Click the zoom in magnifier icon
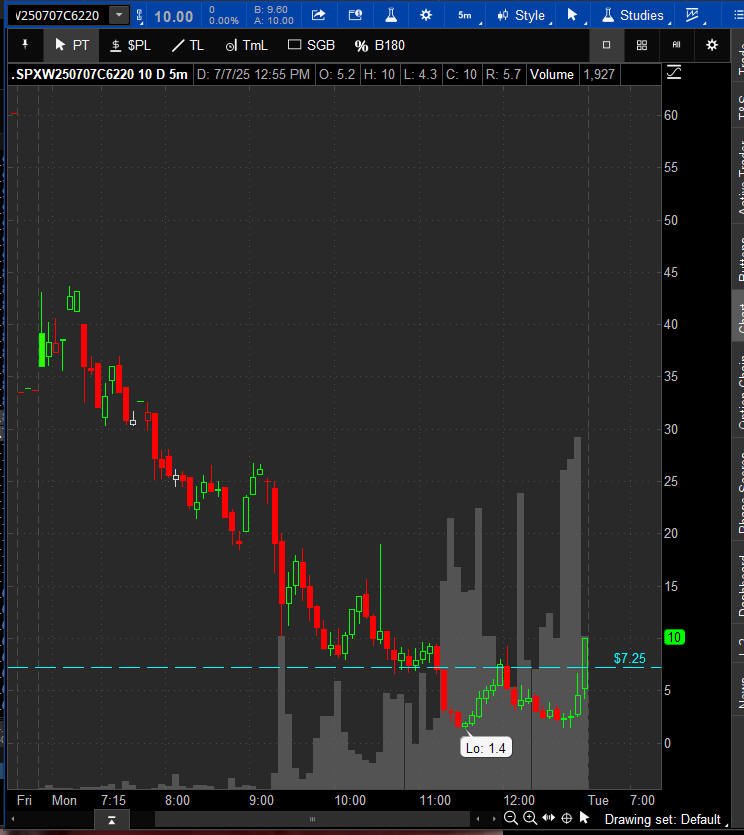744x835 pixels. 529,817
